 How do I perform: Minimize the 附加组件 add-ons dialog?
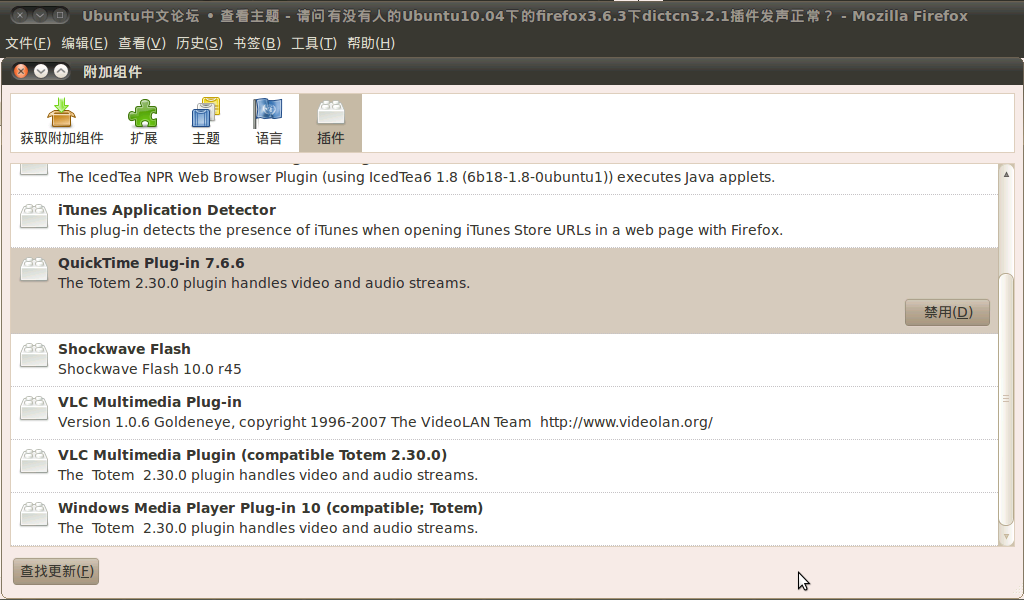pos(40,71)
